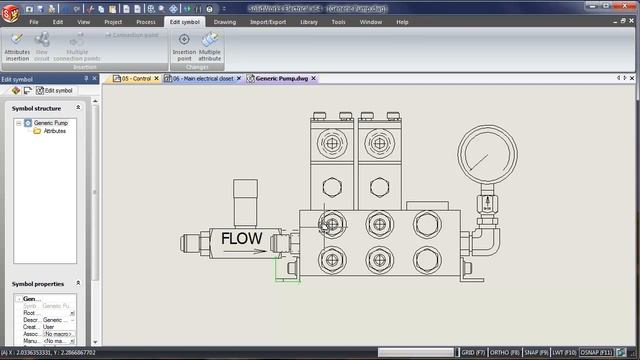640x360 pixels.
Task: Open the Project tab
Action: (x=113, y=22)
